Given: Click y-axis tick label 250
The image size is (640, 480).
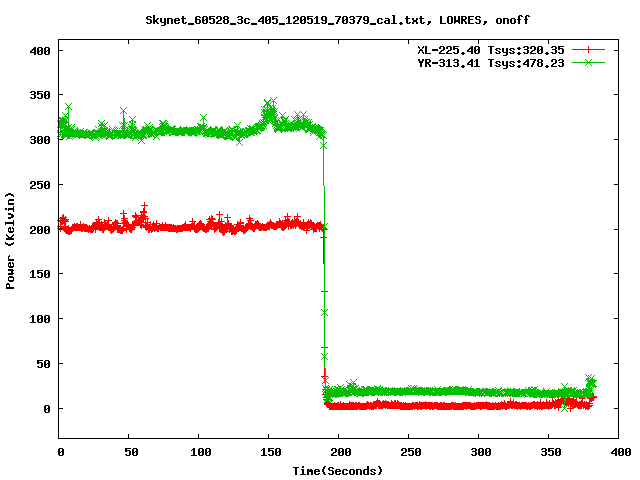Looking at the screenshot, I should click(x=40, y=185).
